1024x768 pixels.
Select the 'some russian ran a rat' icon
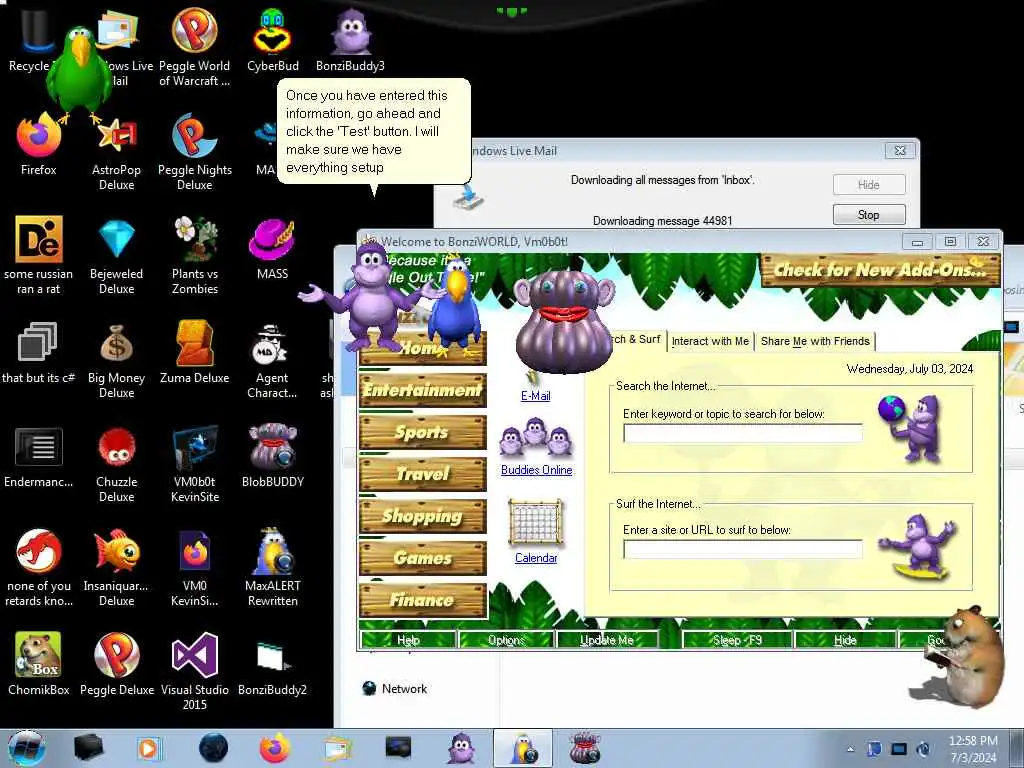click(39, 255)
